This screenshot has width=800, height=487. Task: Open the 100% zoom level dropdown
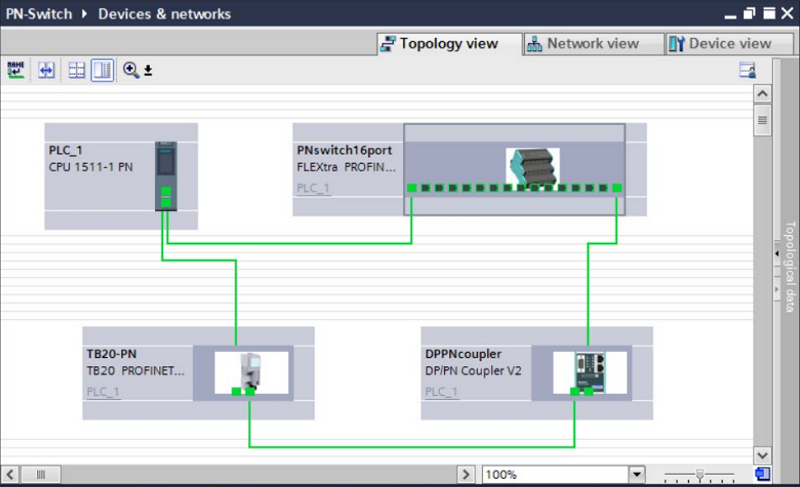coord(636,474)
